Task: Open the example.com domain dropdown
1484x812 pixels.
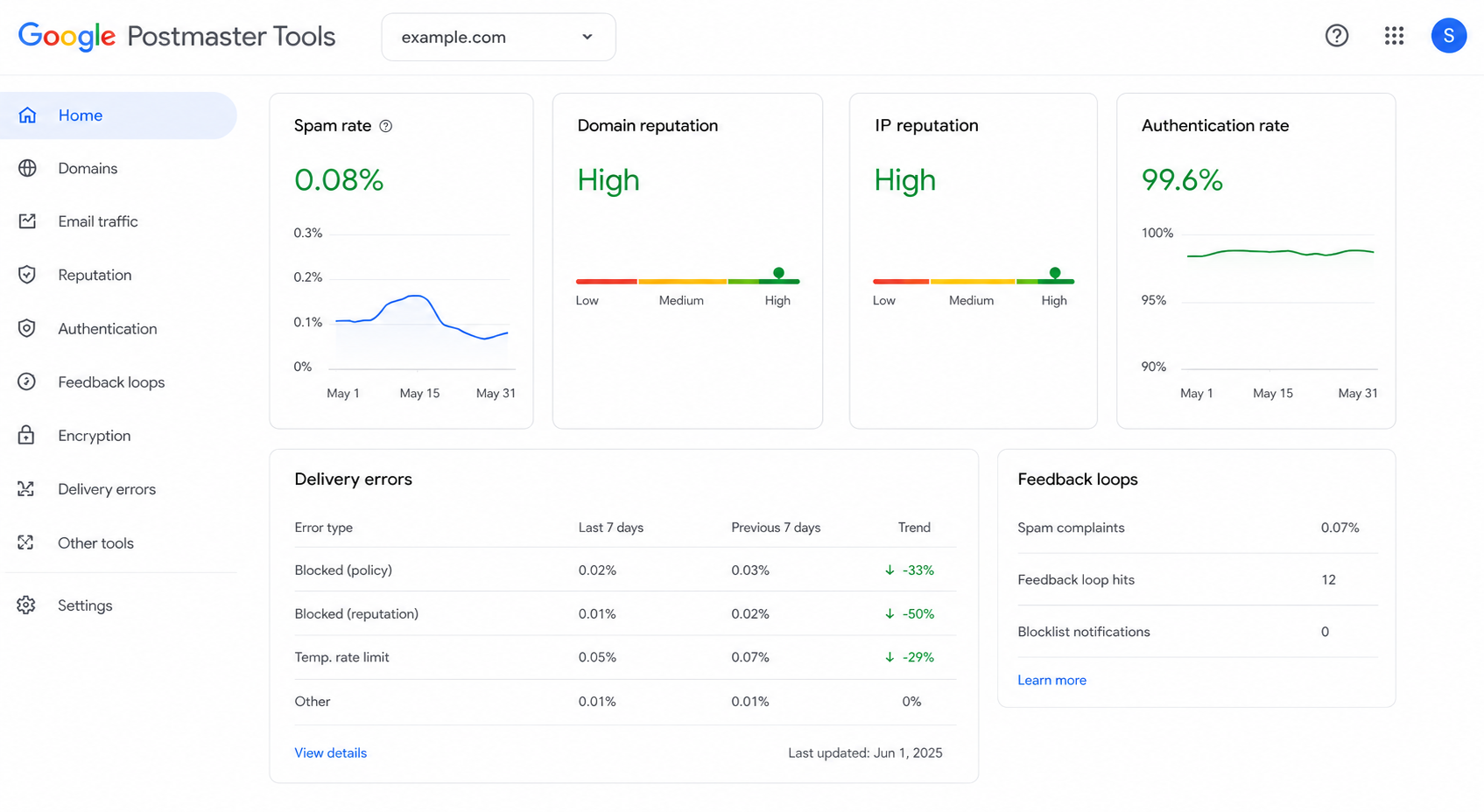Action: [498, 37]
